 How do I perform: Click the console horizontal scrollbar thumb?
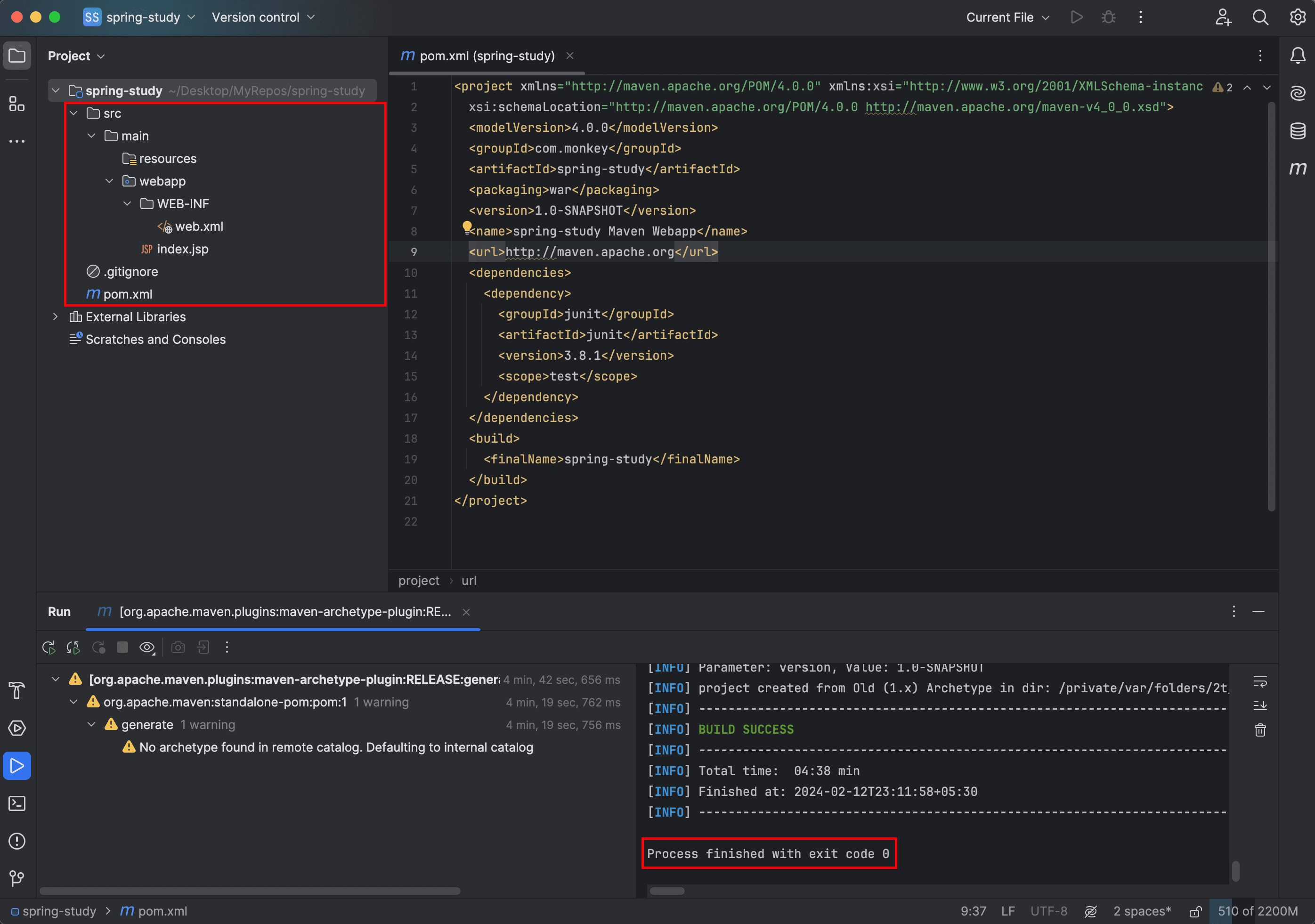point(667,892)
